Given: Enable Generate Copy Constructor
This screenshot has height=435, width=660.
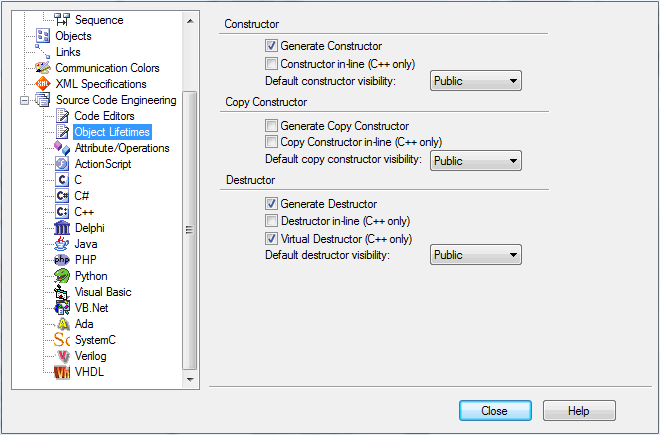Looking at the screenshot, I should (x=271, y=125).
